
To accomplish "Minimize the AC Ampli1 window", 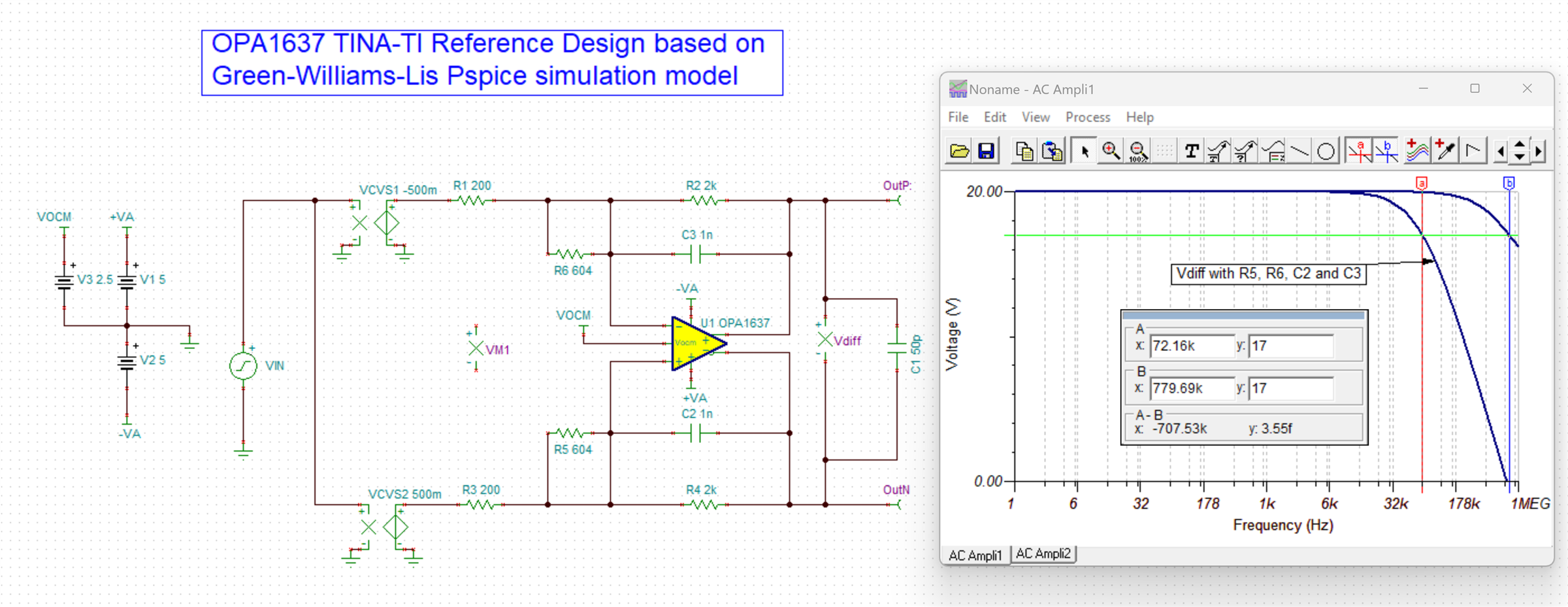I will pos(1423,88).
